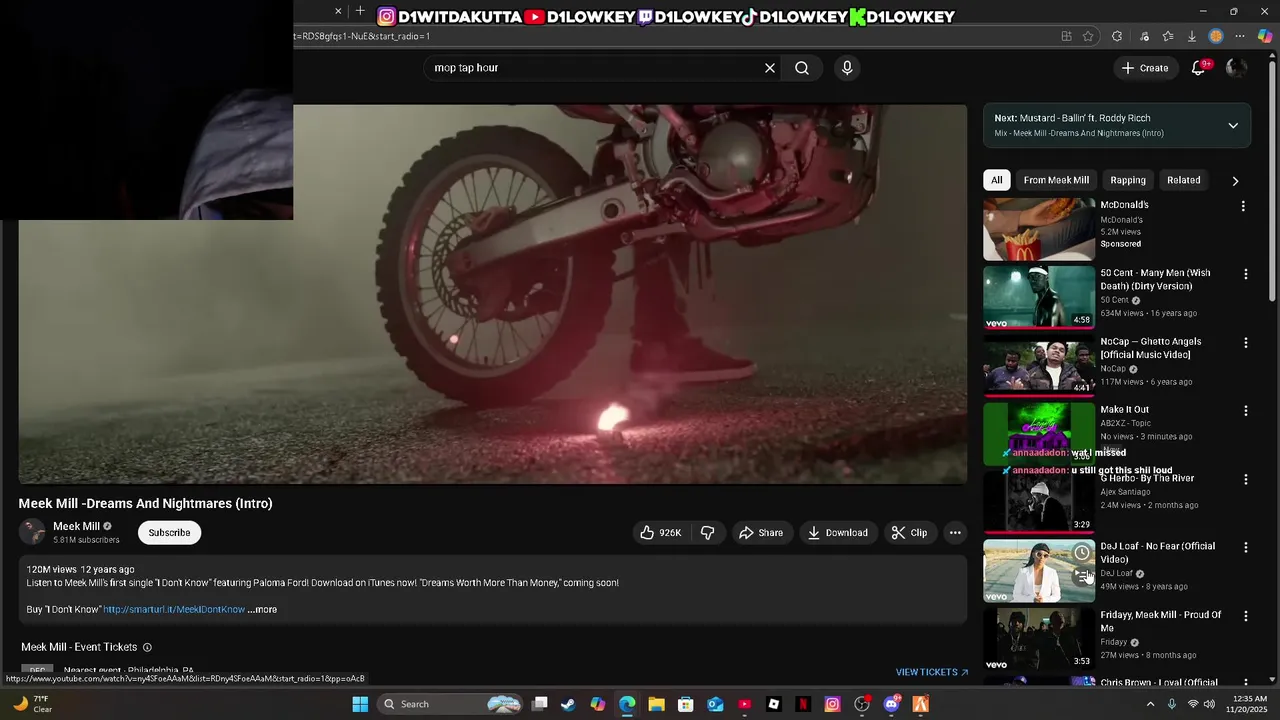Click the Clip button
Screen dimensions: 1280x720
tap(909, 533)
